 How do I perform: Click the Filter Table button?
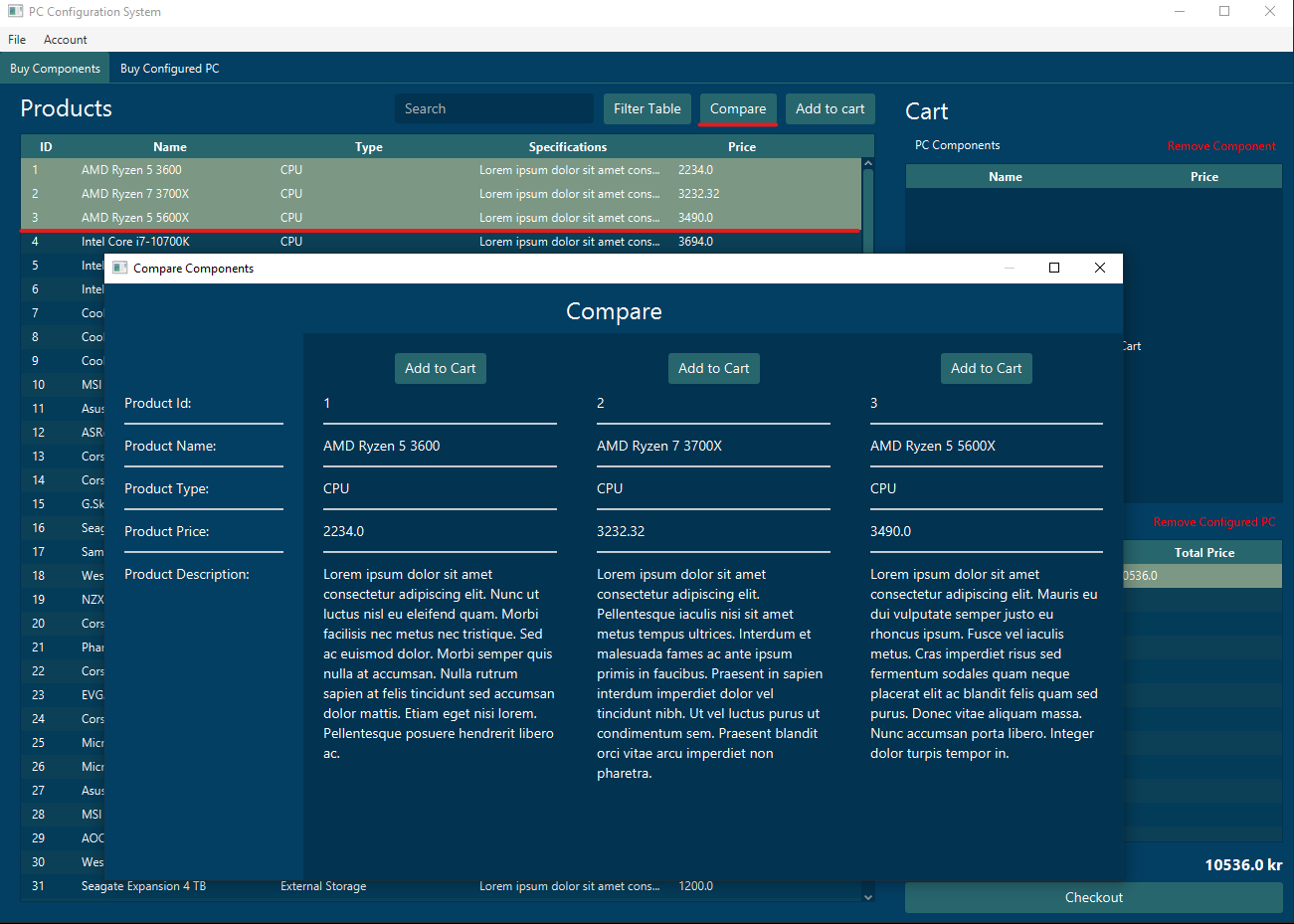[647, 109]
